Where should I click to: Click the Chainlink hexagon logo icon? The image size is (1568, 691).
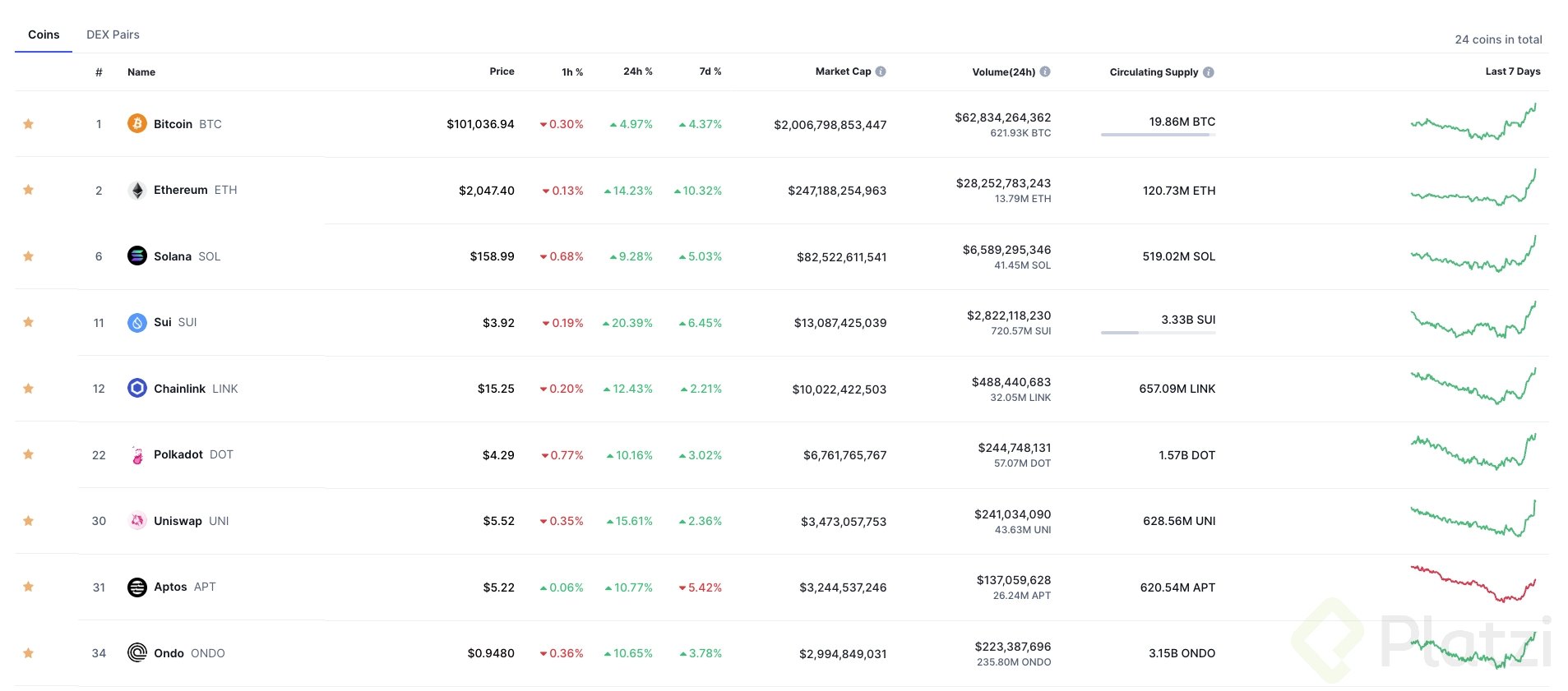[x=137, y=389]
